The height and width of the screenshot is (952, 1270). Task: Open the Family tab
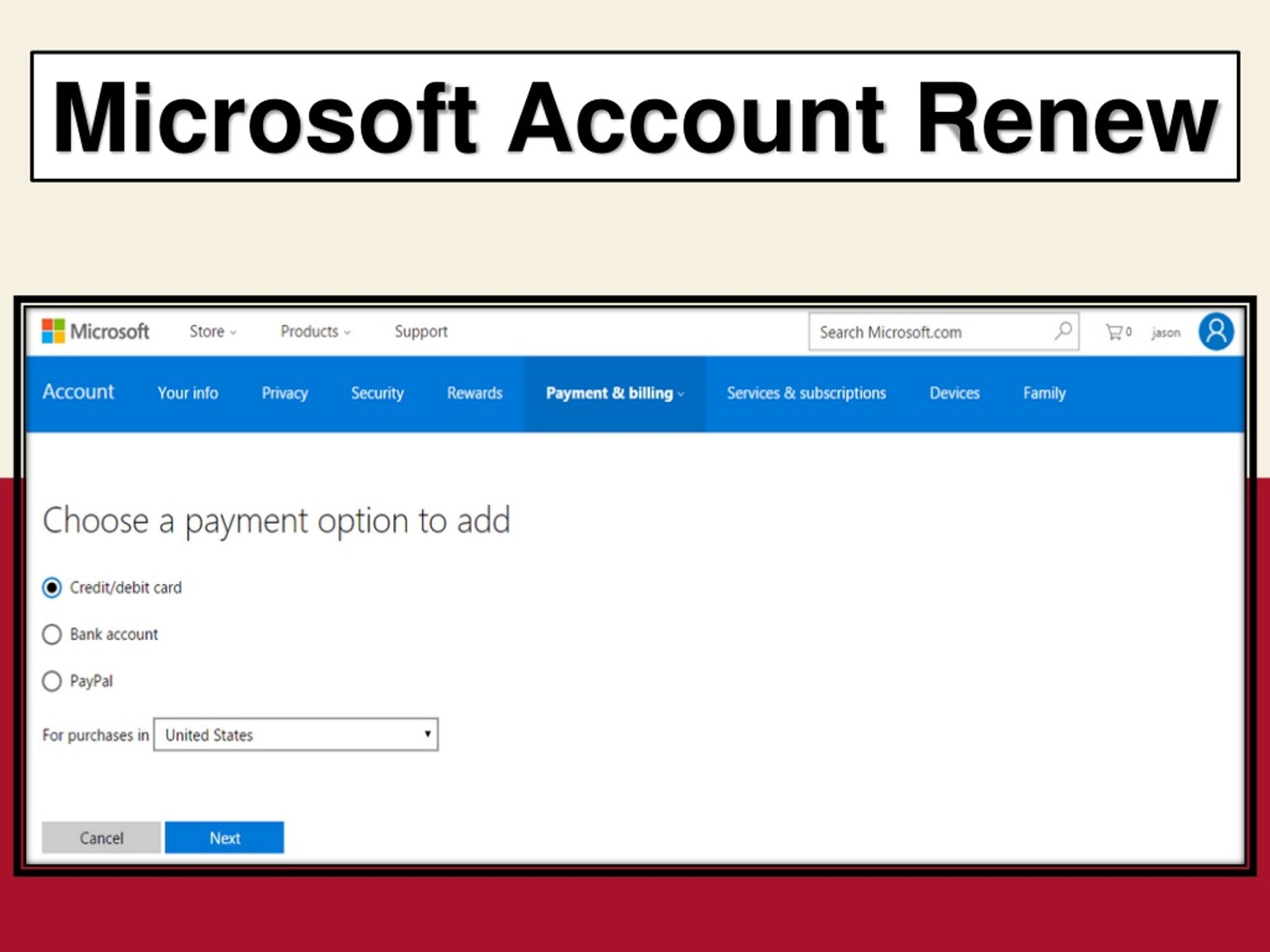tap(1044, 393)
